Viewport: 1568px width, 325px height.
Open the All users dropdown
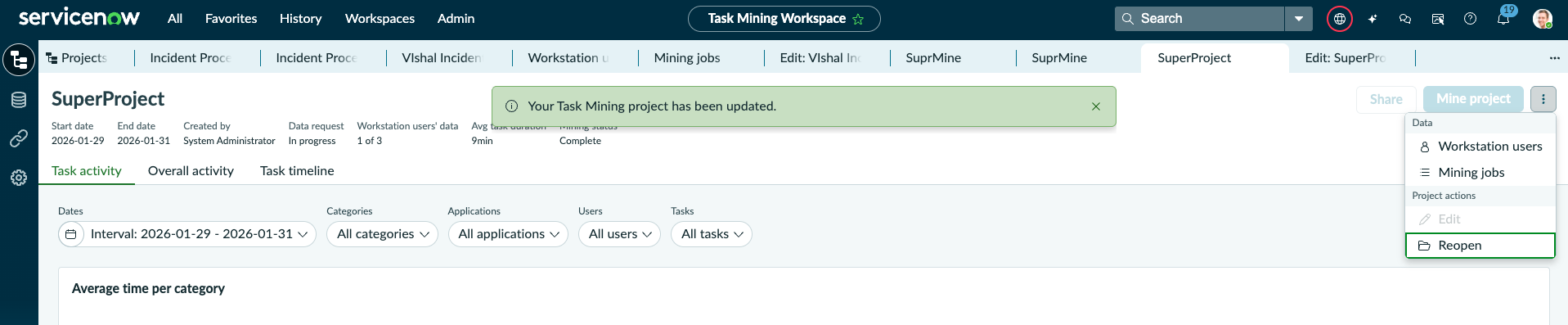(x=619, y=234)
